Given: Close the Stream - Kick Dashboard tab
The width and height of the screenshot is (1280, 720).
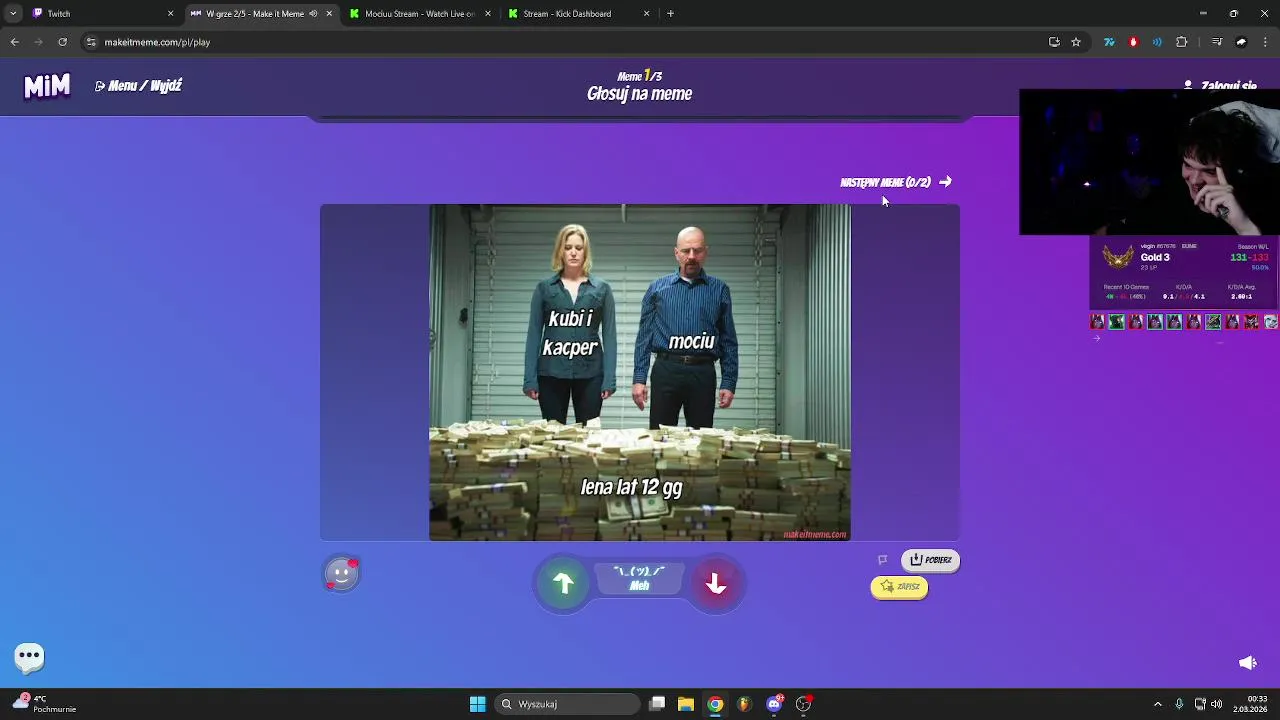Looking at the screenshot, I should [x=646, y=14].
